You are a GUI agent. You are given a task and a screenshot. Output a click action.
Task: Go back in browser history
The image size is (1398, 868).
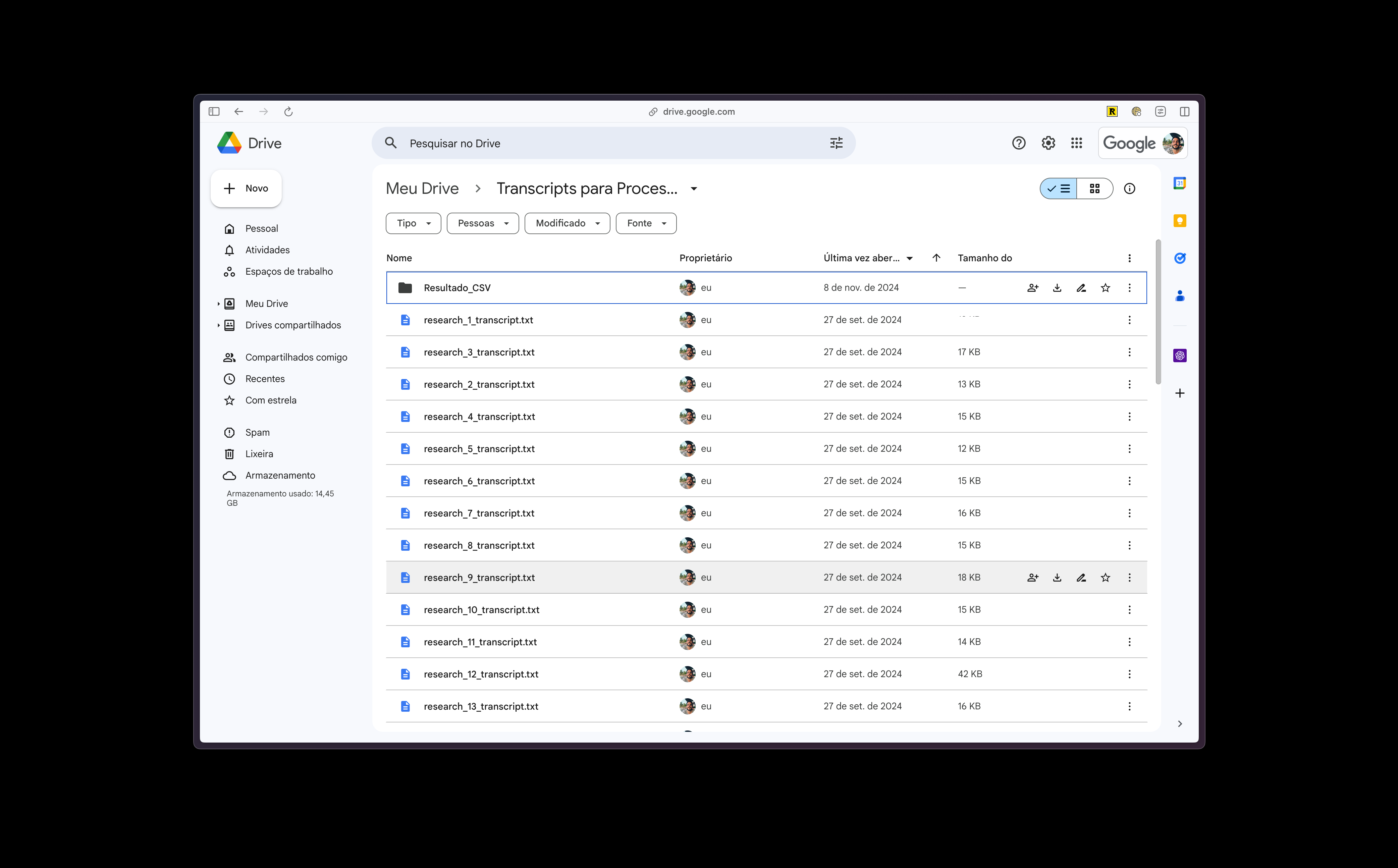coord(239,111)
